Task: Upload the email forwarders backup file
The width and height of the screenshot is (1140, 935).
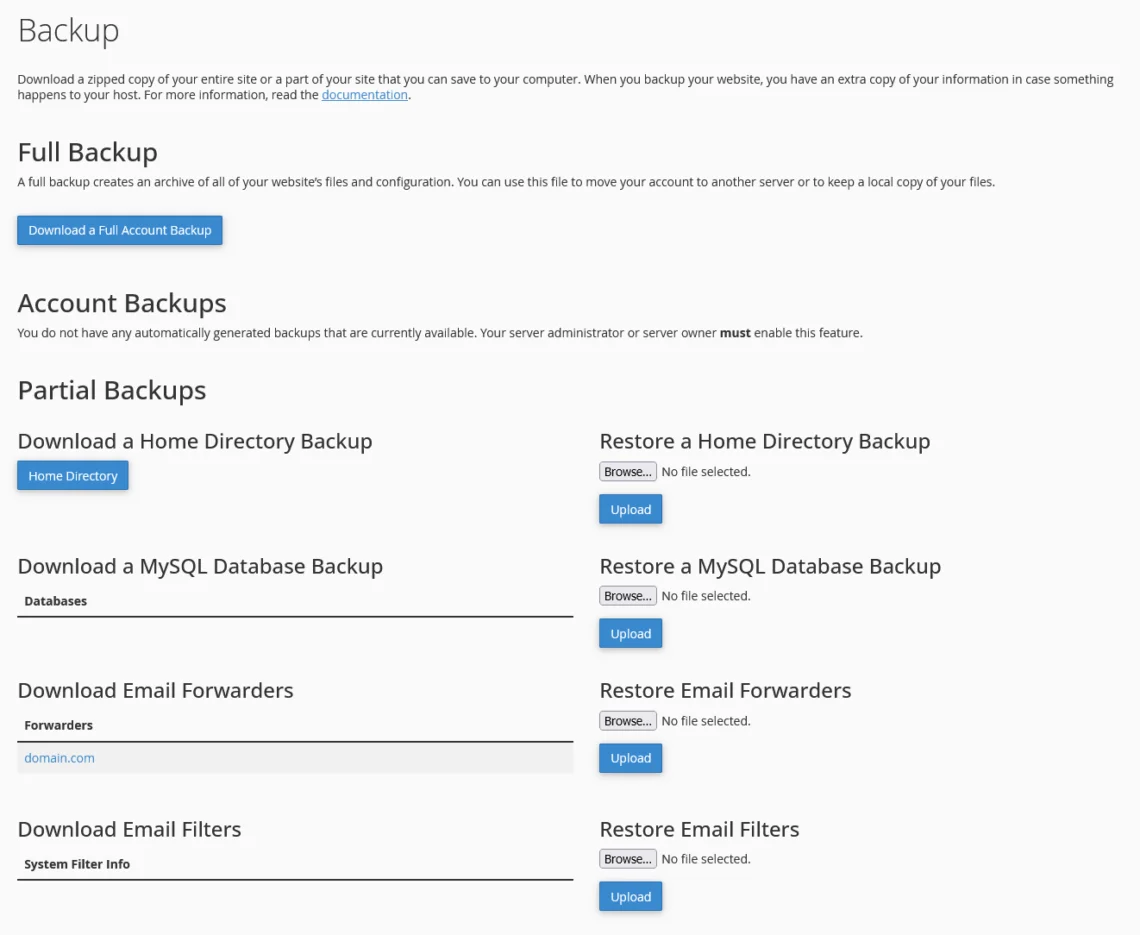Action: point(630,757)
